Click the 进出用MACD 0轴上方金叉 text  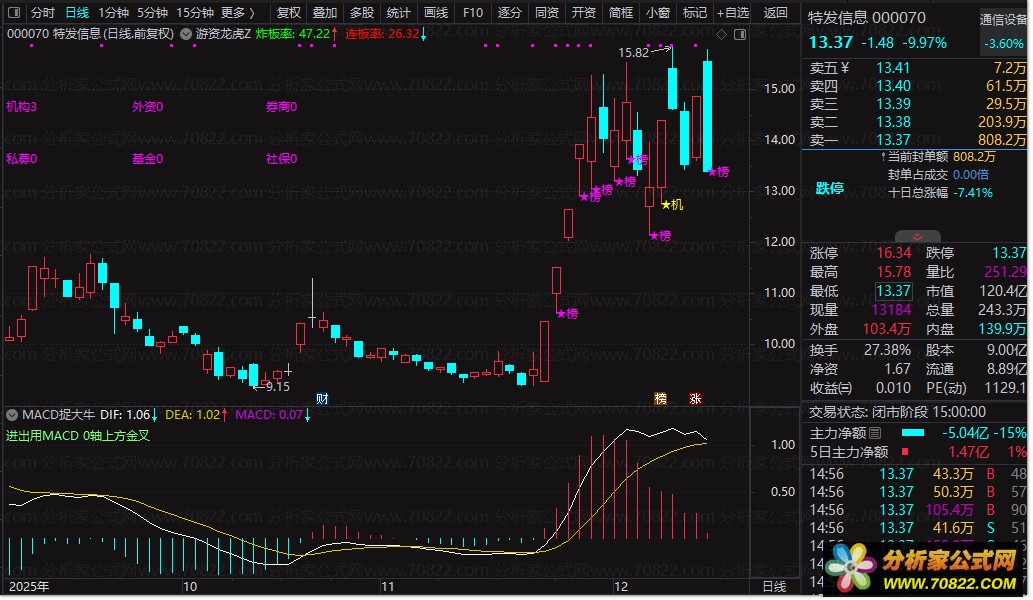(78, 436)
